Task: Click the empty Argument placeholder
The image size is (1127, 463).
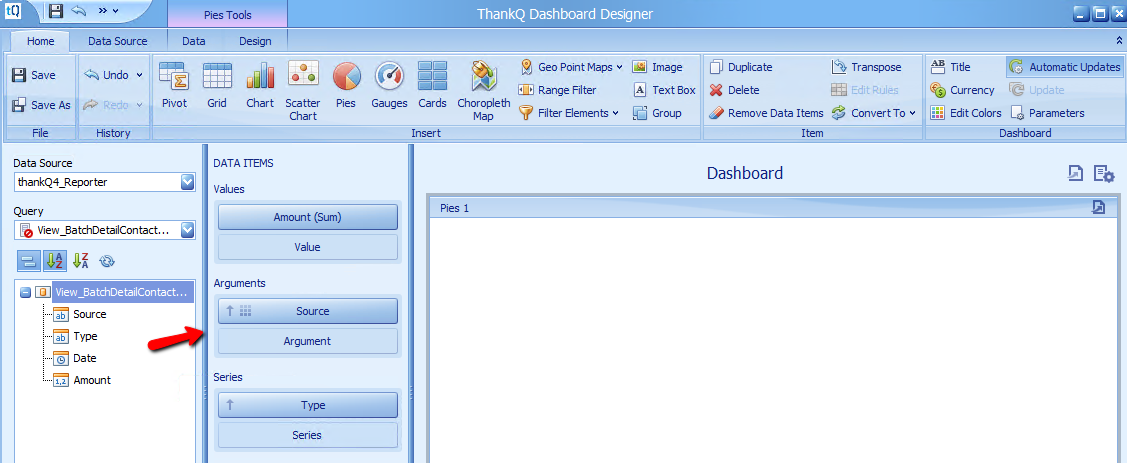Action: [x=308, y=341]
